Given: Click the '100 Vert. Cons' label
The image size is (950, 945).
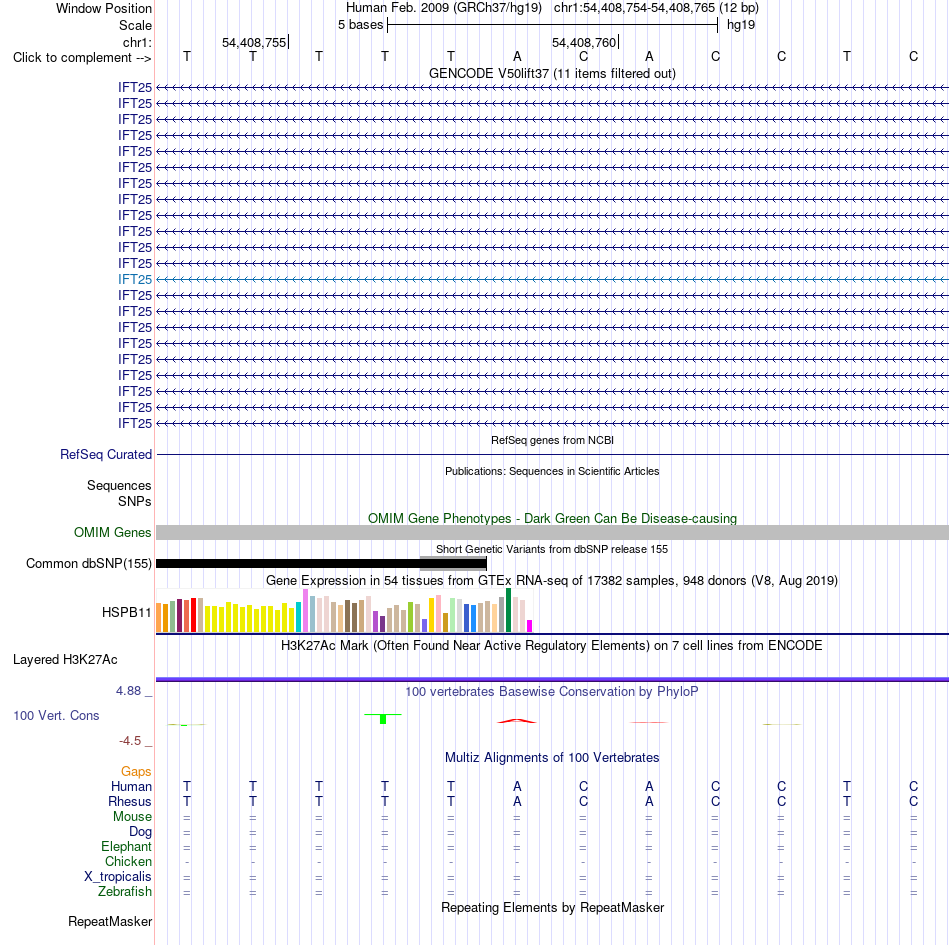Looking at the screenshot, I should [56, 715].
